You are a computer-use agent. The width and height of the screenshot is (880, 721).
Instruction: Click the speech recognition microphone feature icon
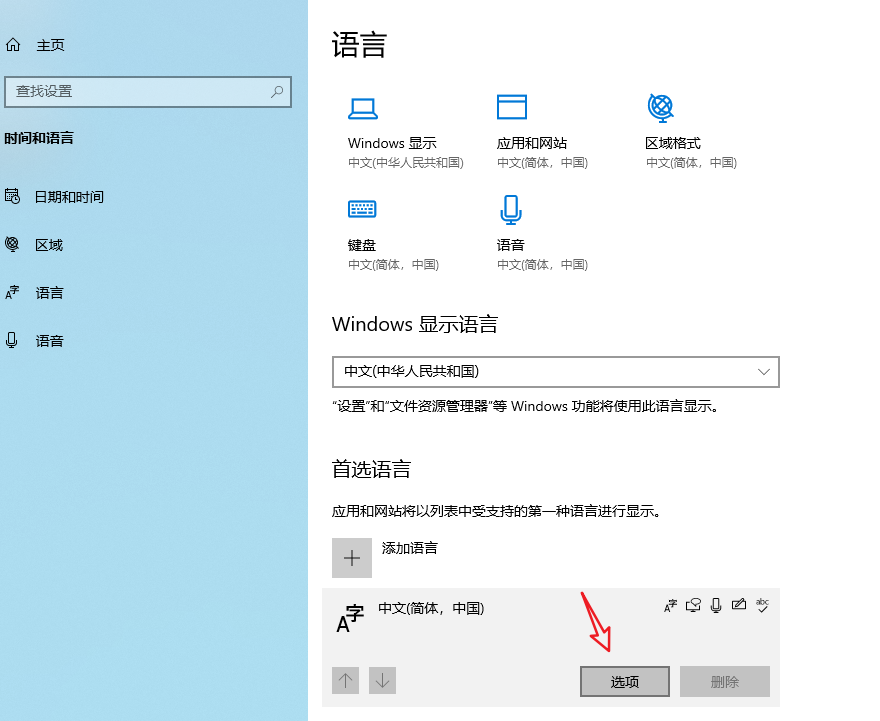tap(716, 605)
